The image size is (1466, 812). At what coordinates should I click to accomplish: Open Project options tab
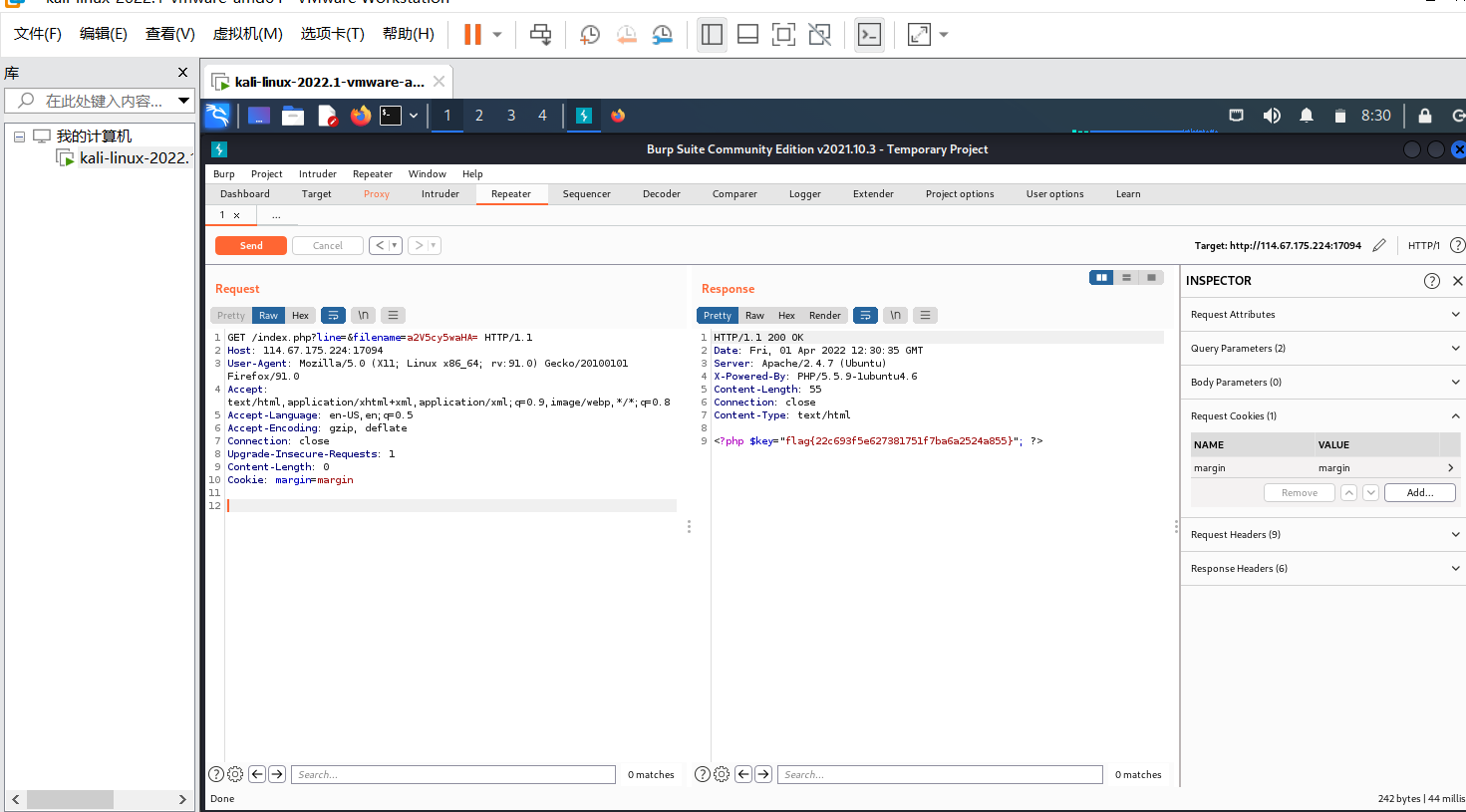click(x=960, y=194)
